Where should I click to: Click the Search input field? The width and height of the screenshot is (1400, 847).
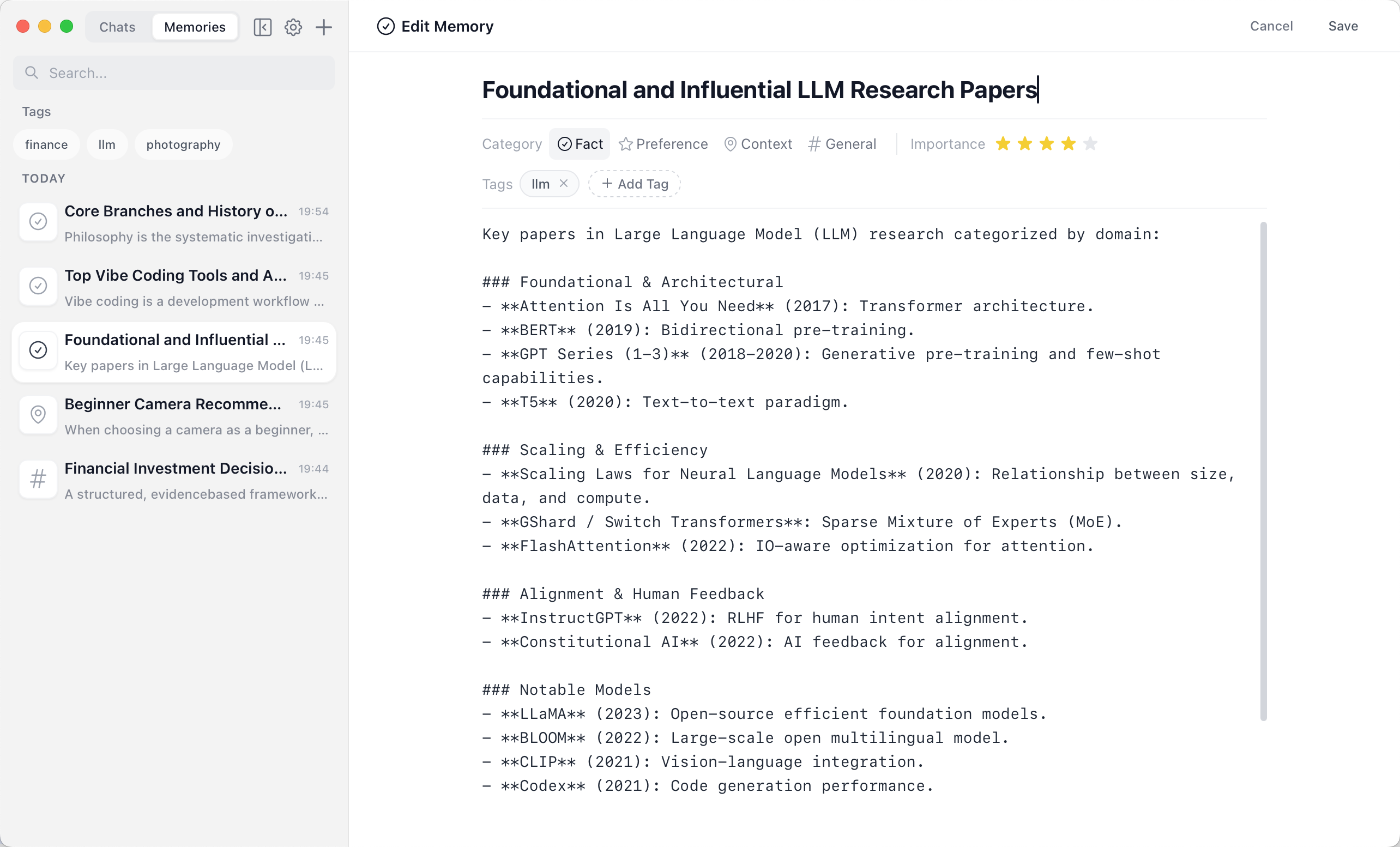[x=174, y=72]
